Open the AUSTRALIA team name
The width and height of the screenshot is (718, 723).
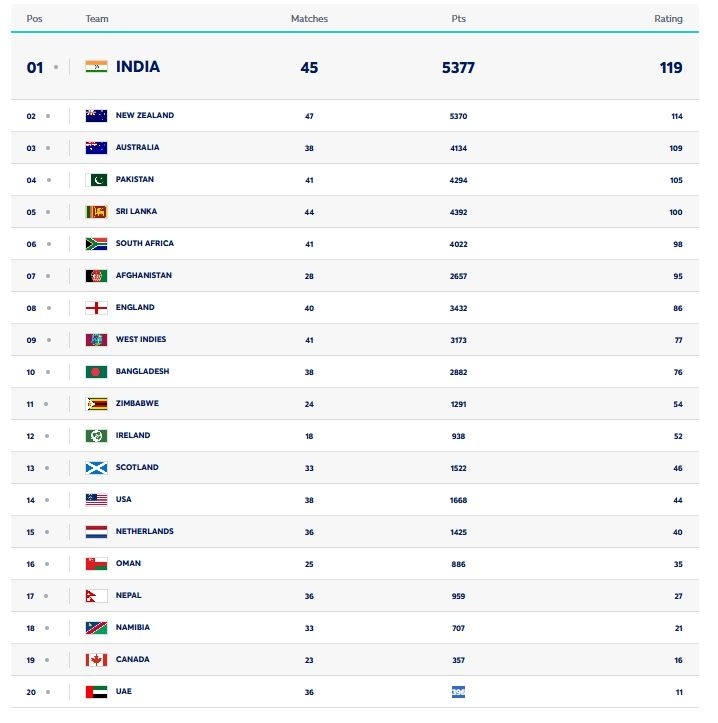[137, 147]
